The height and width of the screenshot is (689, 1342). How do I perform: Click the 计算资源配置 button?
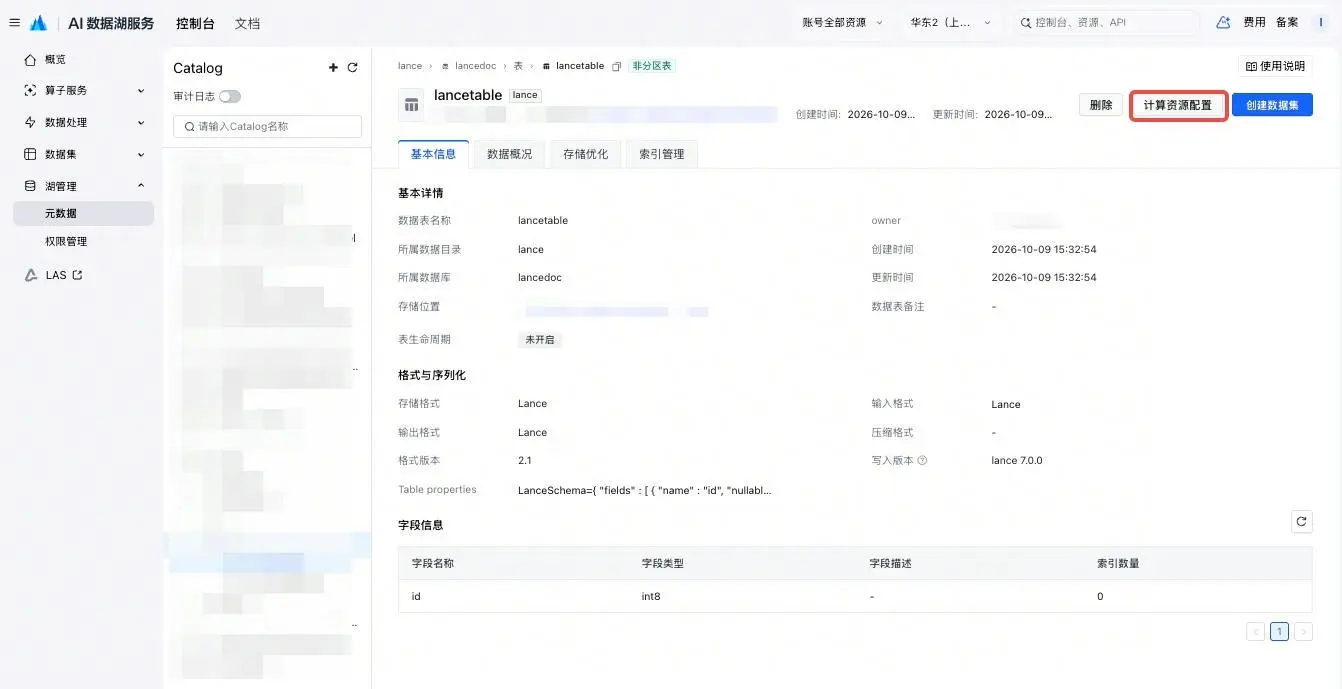click(x=1178, y=105)
